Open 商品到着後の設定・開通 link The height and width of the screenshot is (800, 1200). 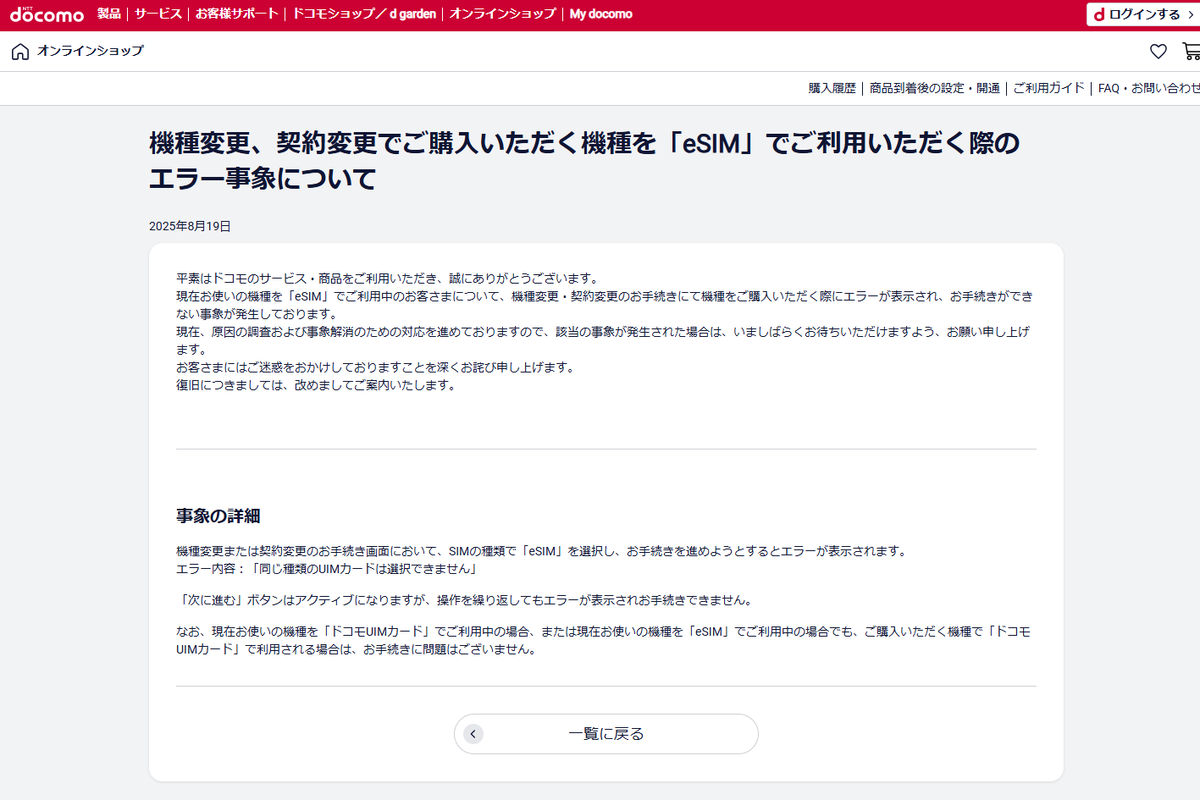tap(934, 88)
